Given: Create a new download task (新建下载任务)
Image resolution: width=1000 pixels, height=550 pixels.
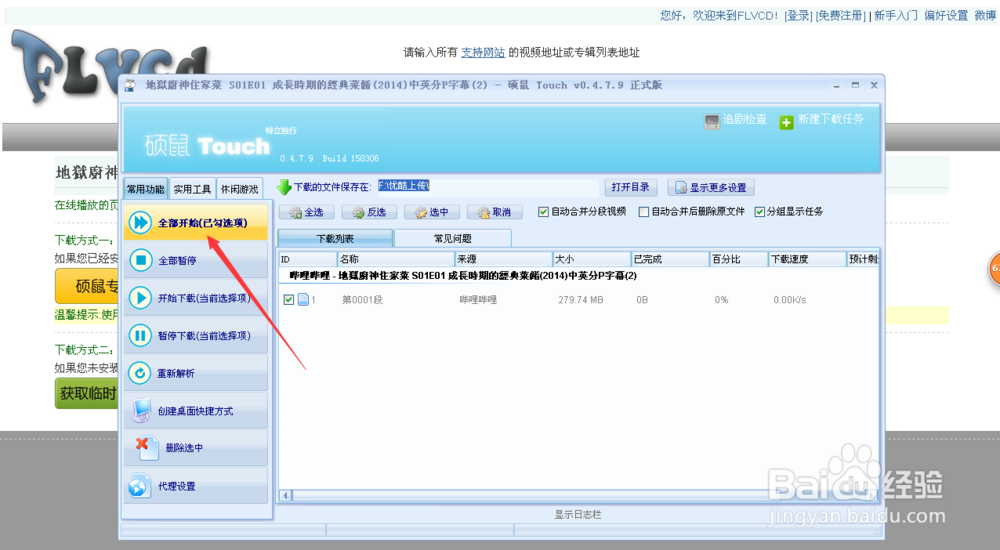Looking at the screenshot, I should coord(821,120).
